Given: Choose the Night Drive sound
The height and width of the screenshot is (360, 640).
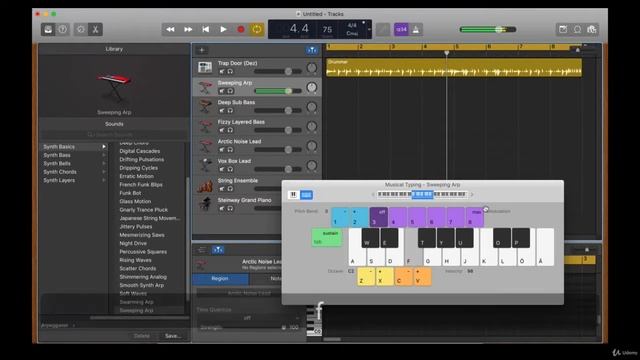Looking at the screenshot, I should [x=133, y=243].
